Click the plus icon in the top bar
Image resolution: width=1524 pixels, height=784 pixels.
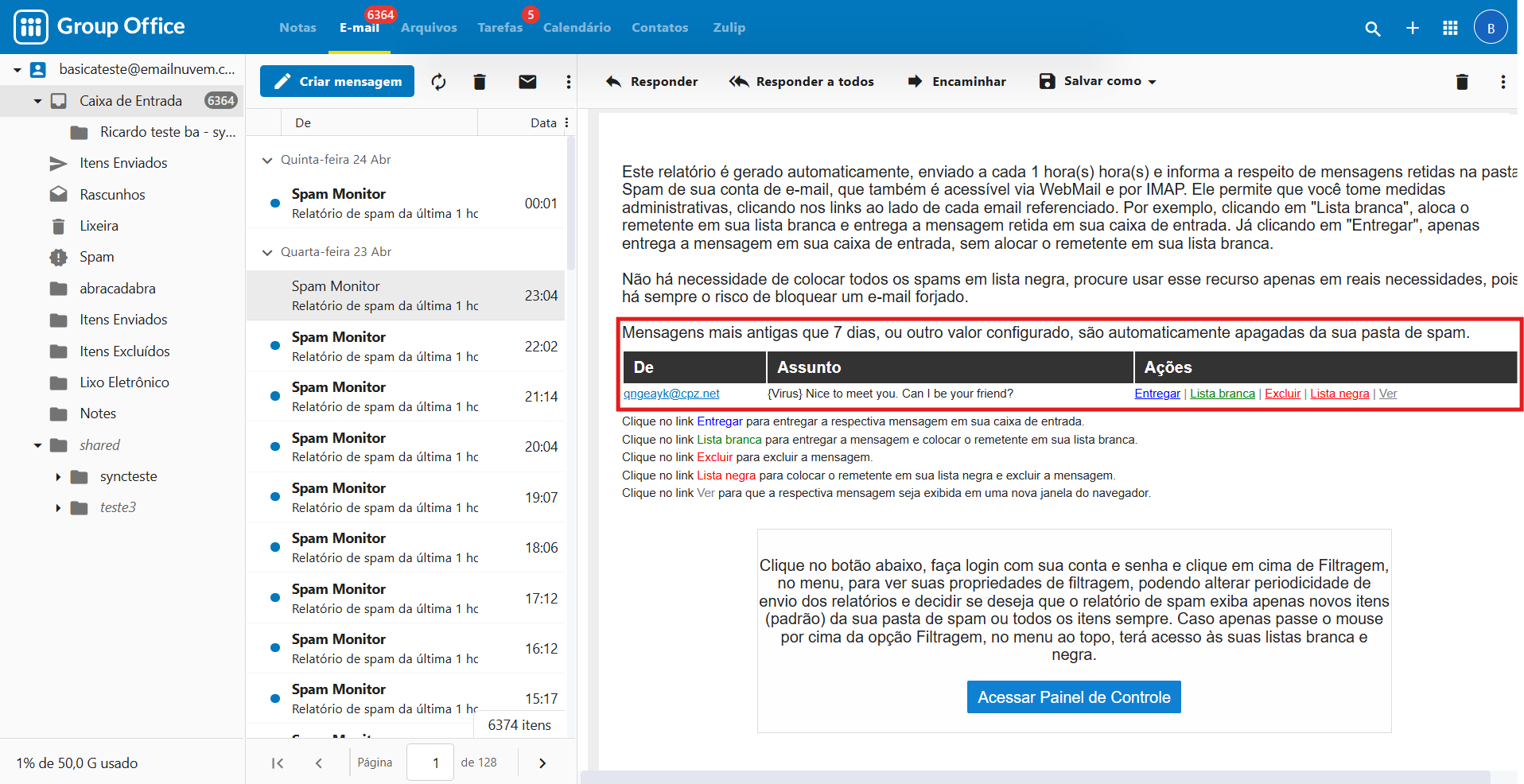coord(1412,29)
